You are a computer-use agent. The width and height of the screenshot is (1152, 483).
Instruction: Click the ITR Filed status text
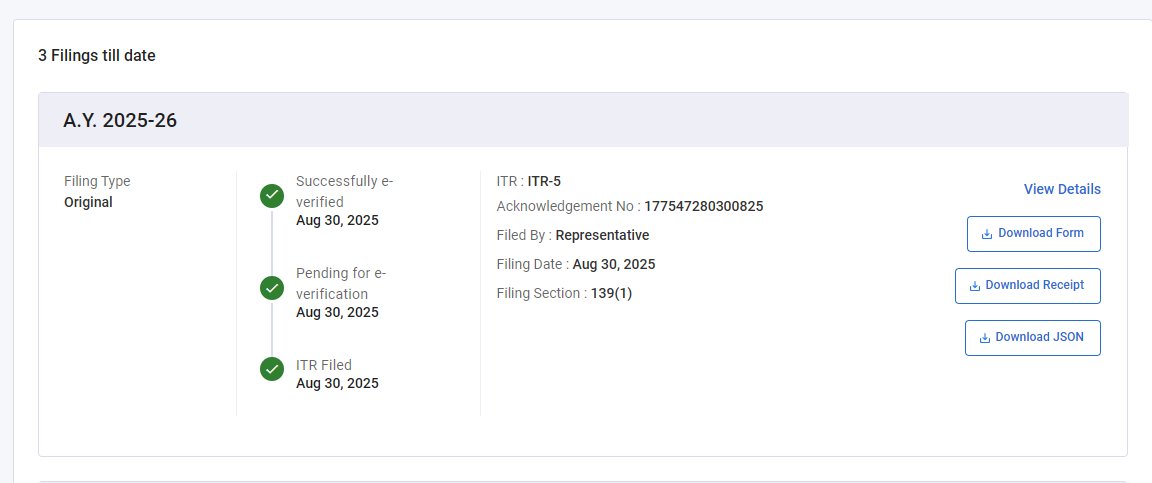click(x=324, y=365)
